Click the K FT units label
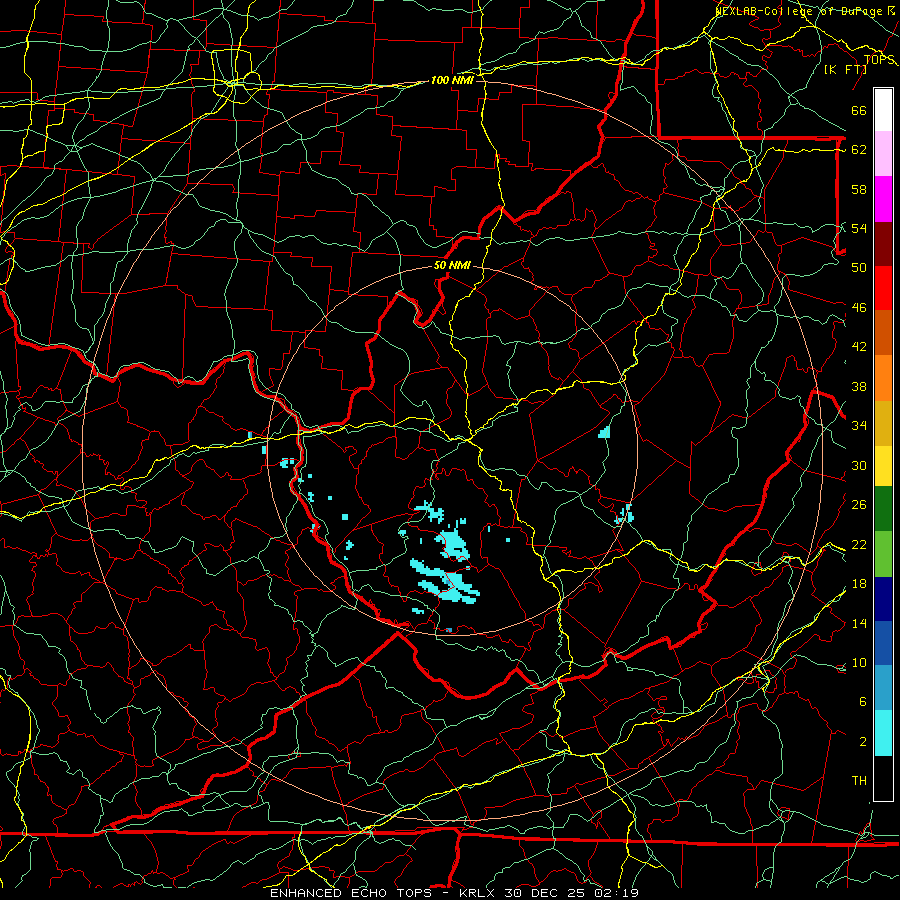The image size is (900, 900). coord(845,70)
